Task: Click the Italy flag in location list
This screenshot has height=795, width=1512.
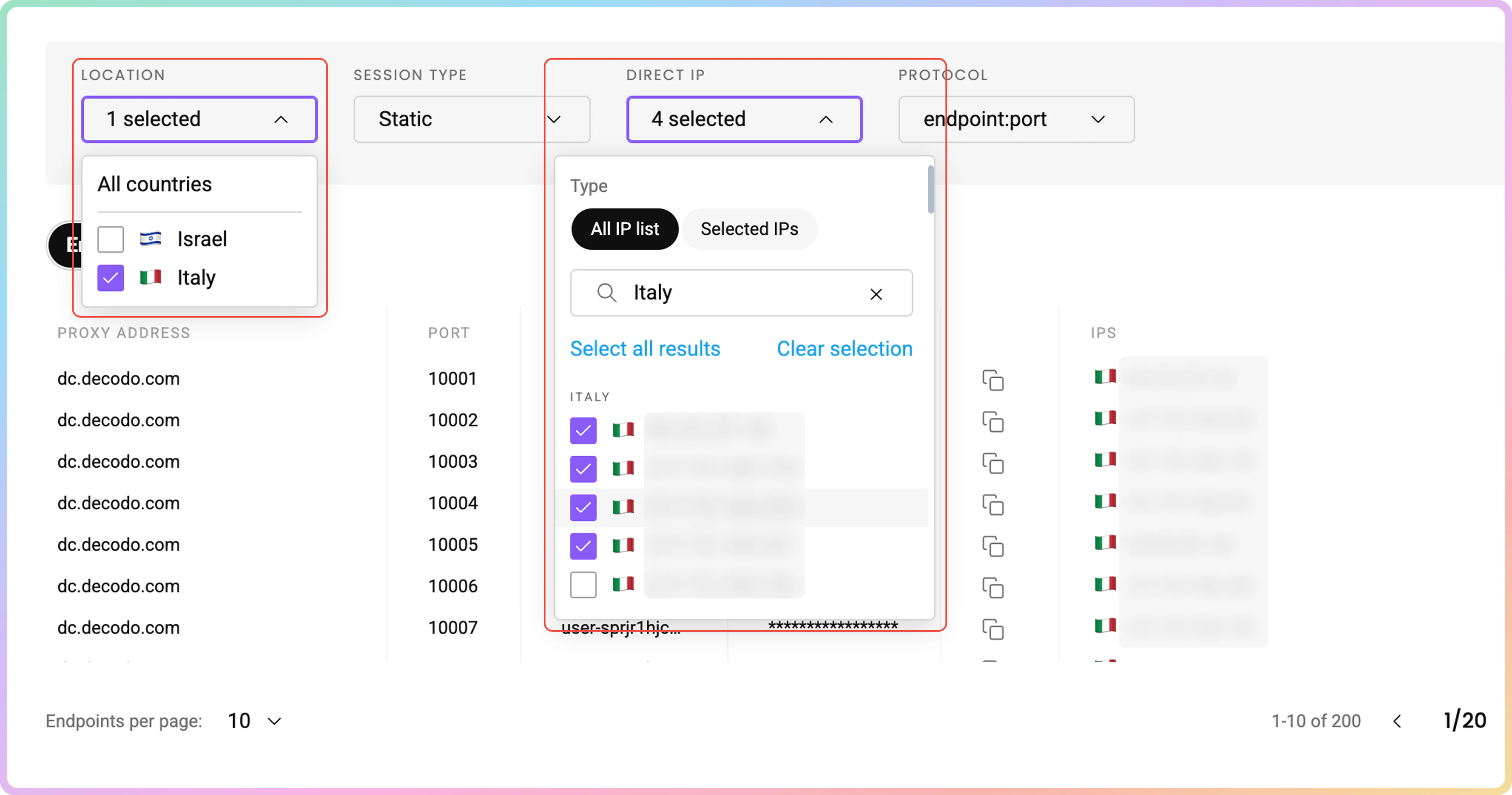Action: click(151, 277)
